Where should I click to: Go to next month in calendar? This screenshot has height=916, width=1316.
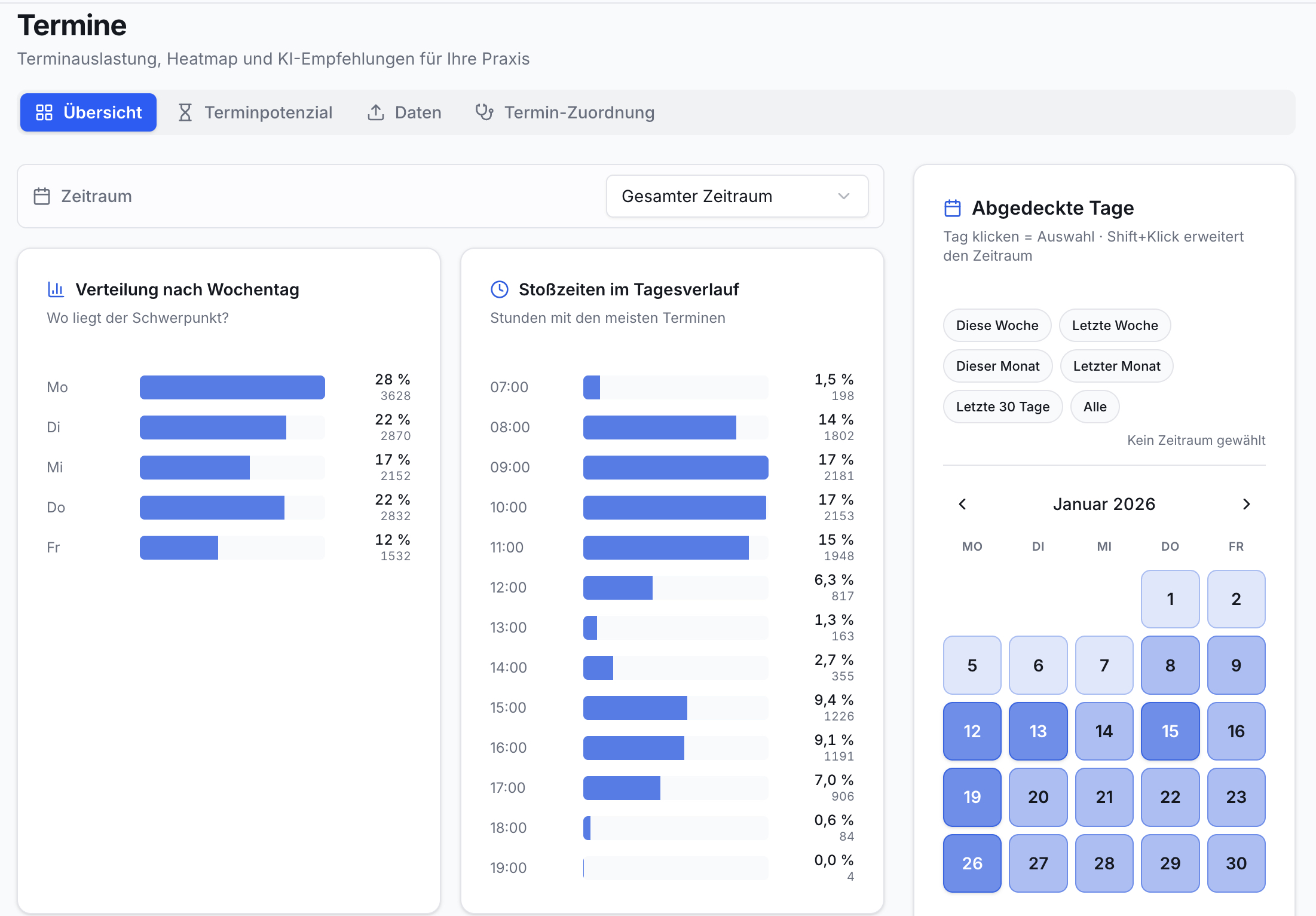pos(1246,504)
